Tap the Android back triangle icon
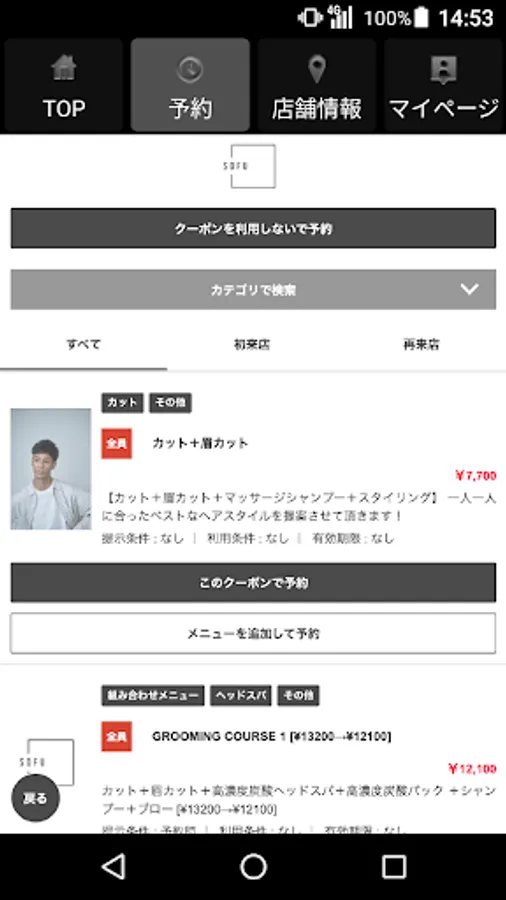This screenshot has width=506, height=900. coord(114,866)
